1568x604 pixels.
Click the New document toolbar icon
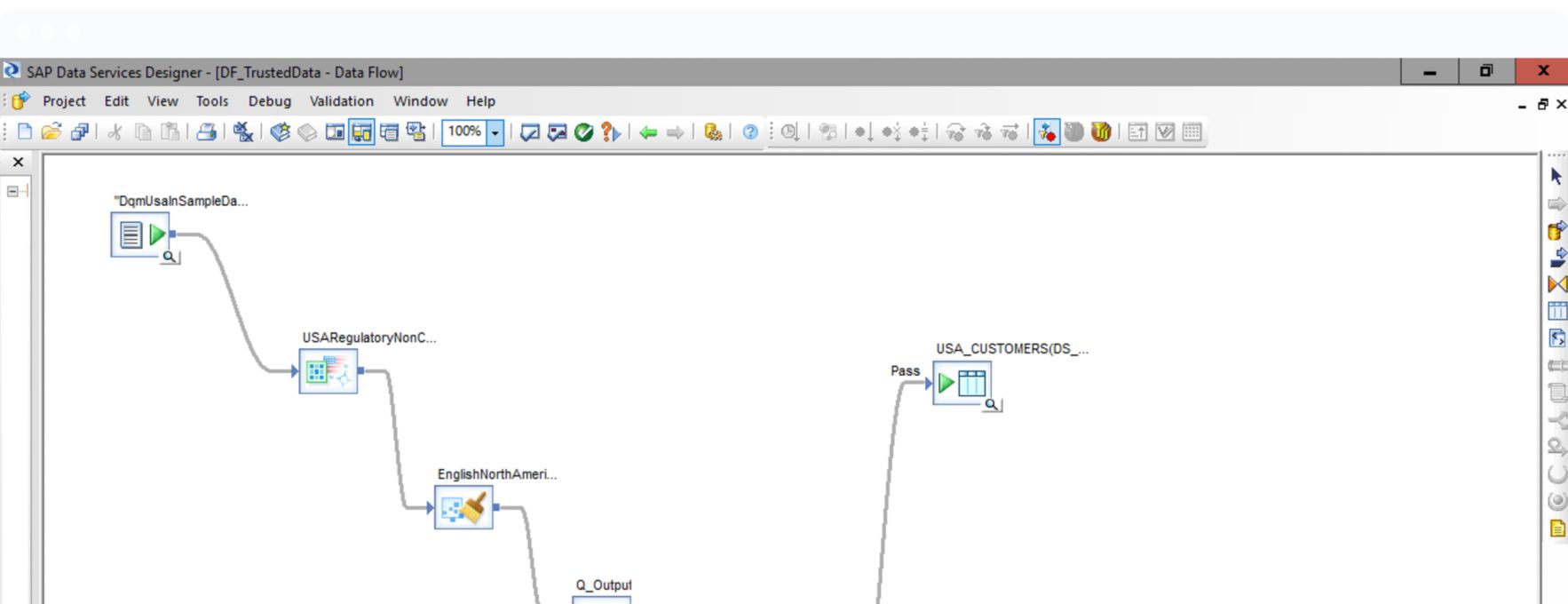(x=25, y=132)
